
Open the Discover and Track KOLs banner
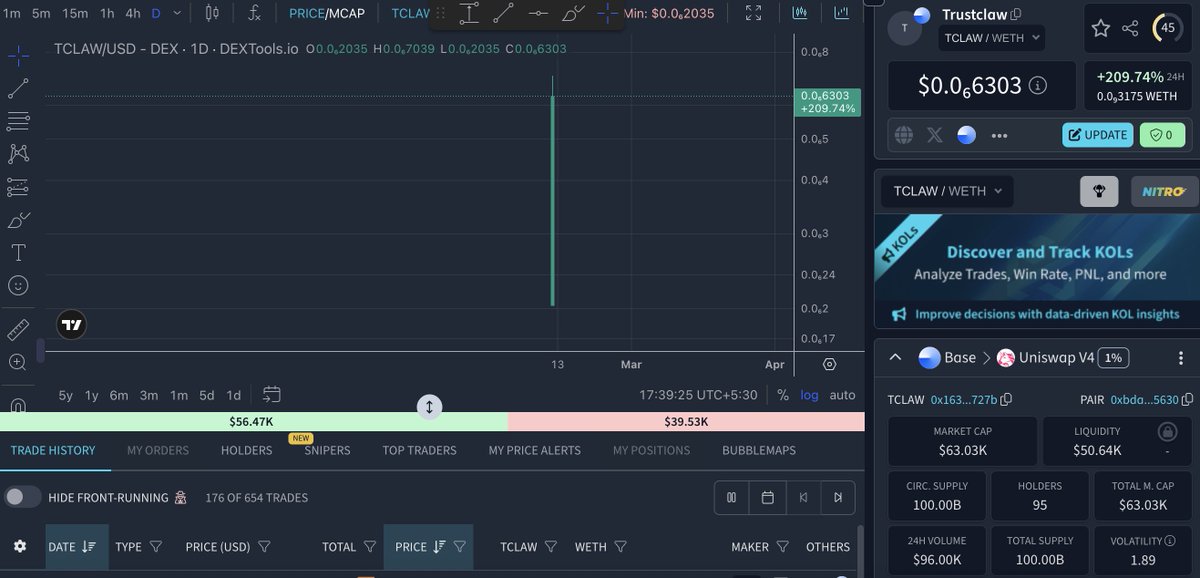[1037, 270]
